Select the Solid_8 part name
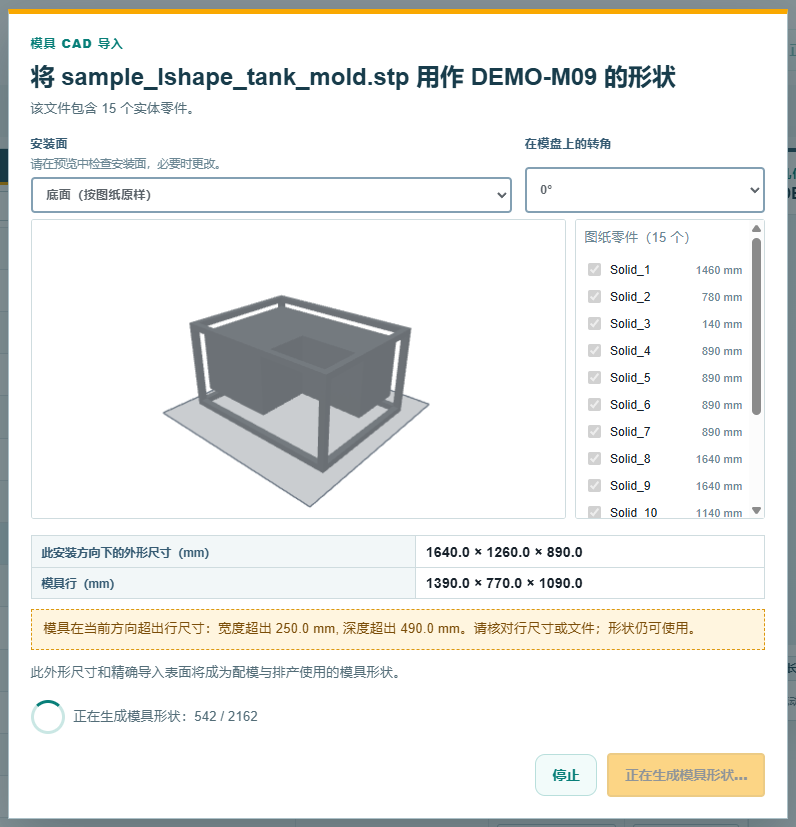This screenshot has width=796, height=827. [x=630, y=458]
